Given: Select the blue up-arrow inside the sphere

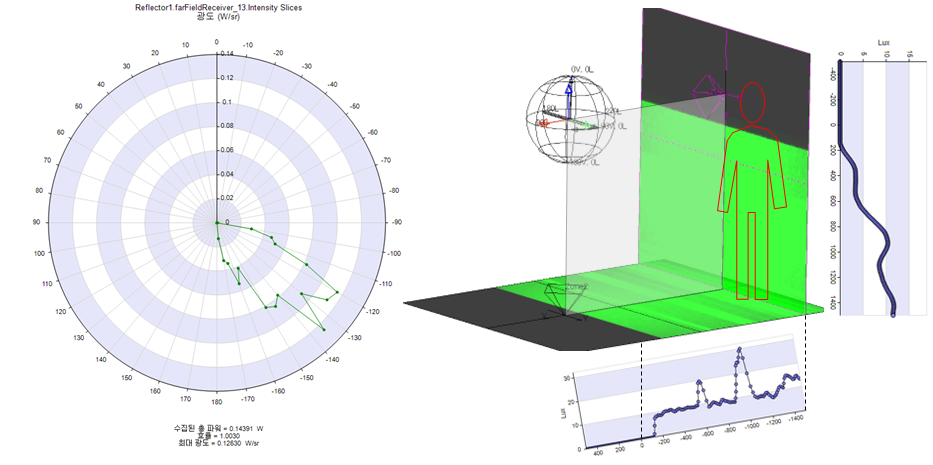Looking at the screenshot, I should (568, 93).
